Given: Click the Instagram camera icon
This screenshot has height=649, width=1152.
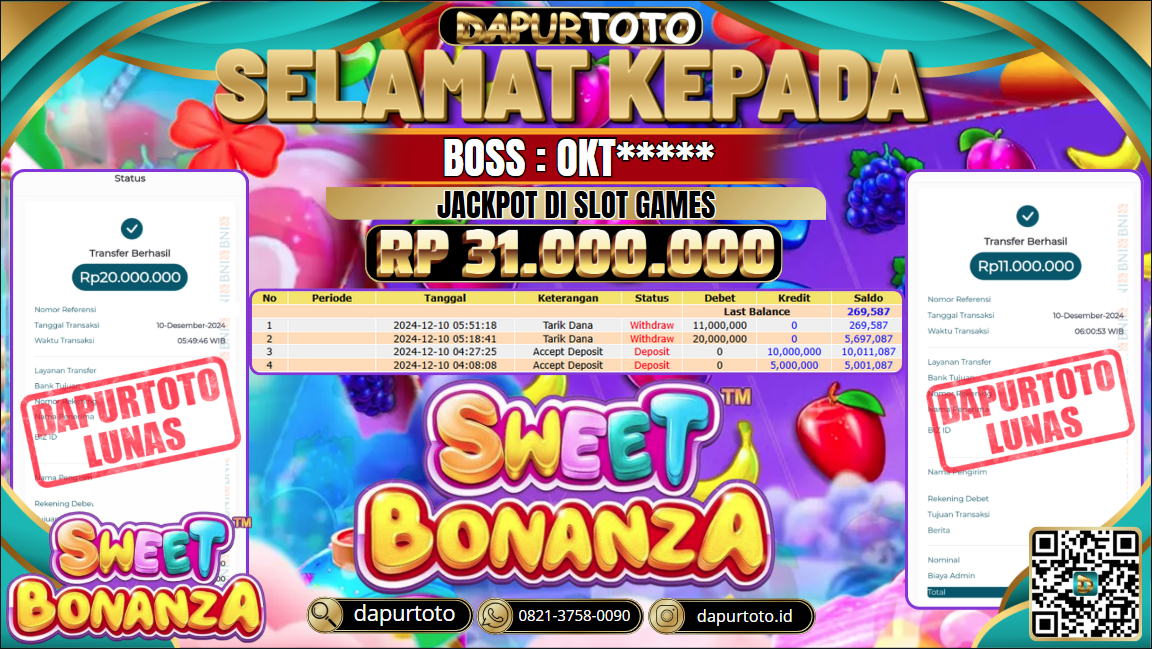Looking at the screenshot, I should pos(667,616).
